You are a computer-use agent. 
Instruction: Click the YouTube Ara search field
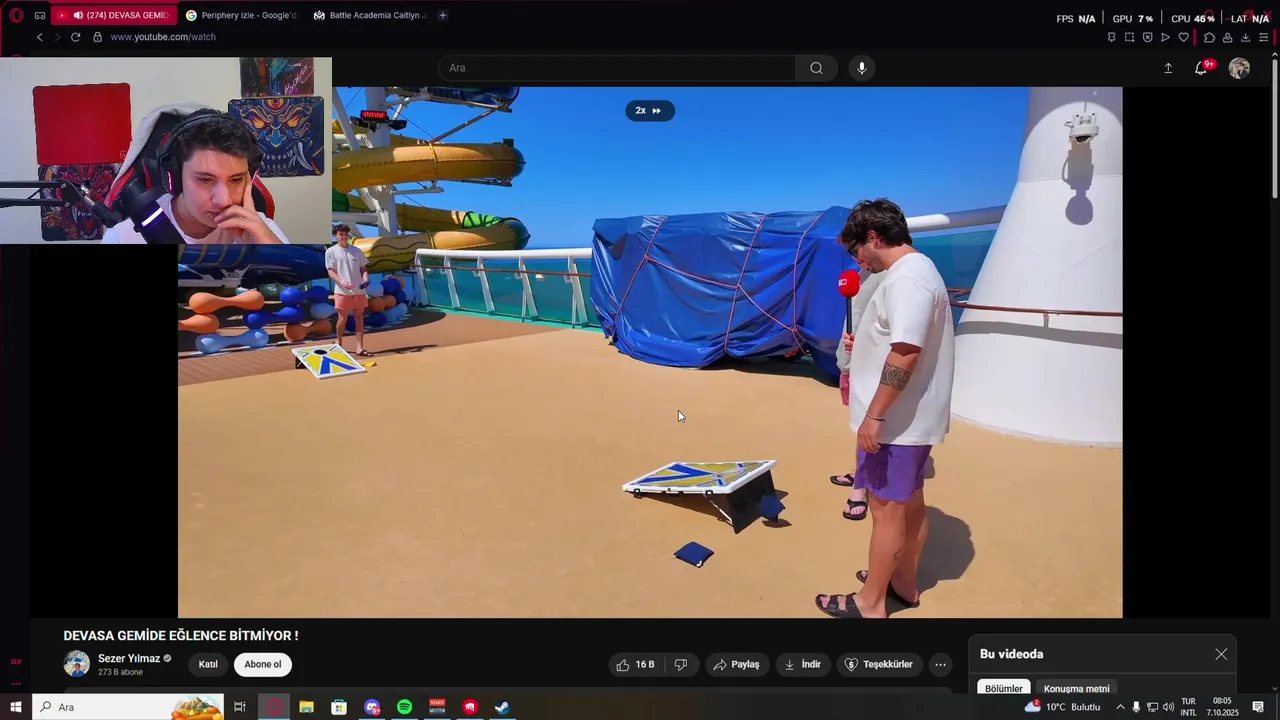tap(617, 68)
